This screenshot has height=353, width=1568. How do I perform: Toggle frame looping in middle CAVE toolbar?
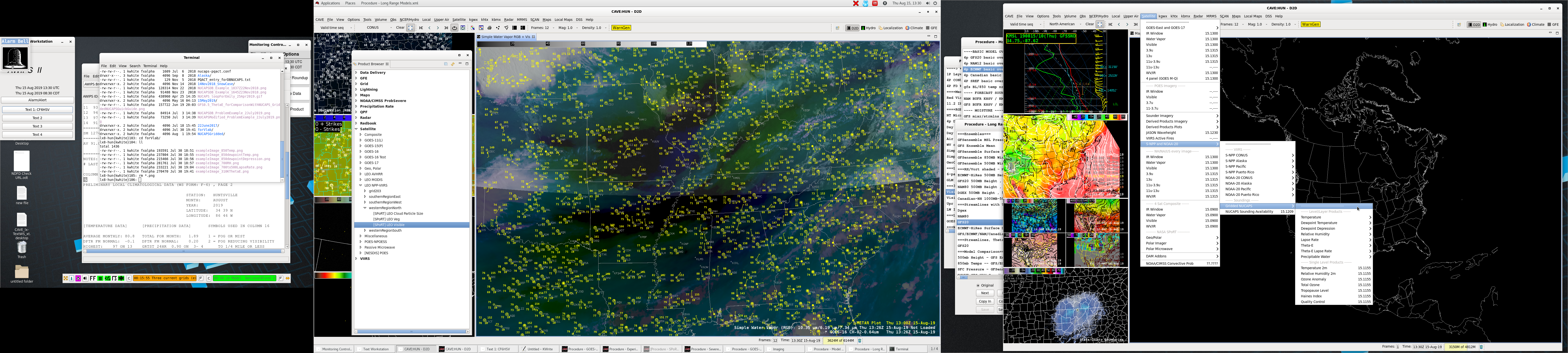pyautogui.click(x=455, y=27)
